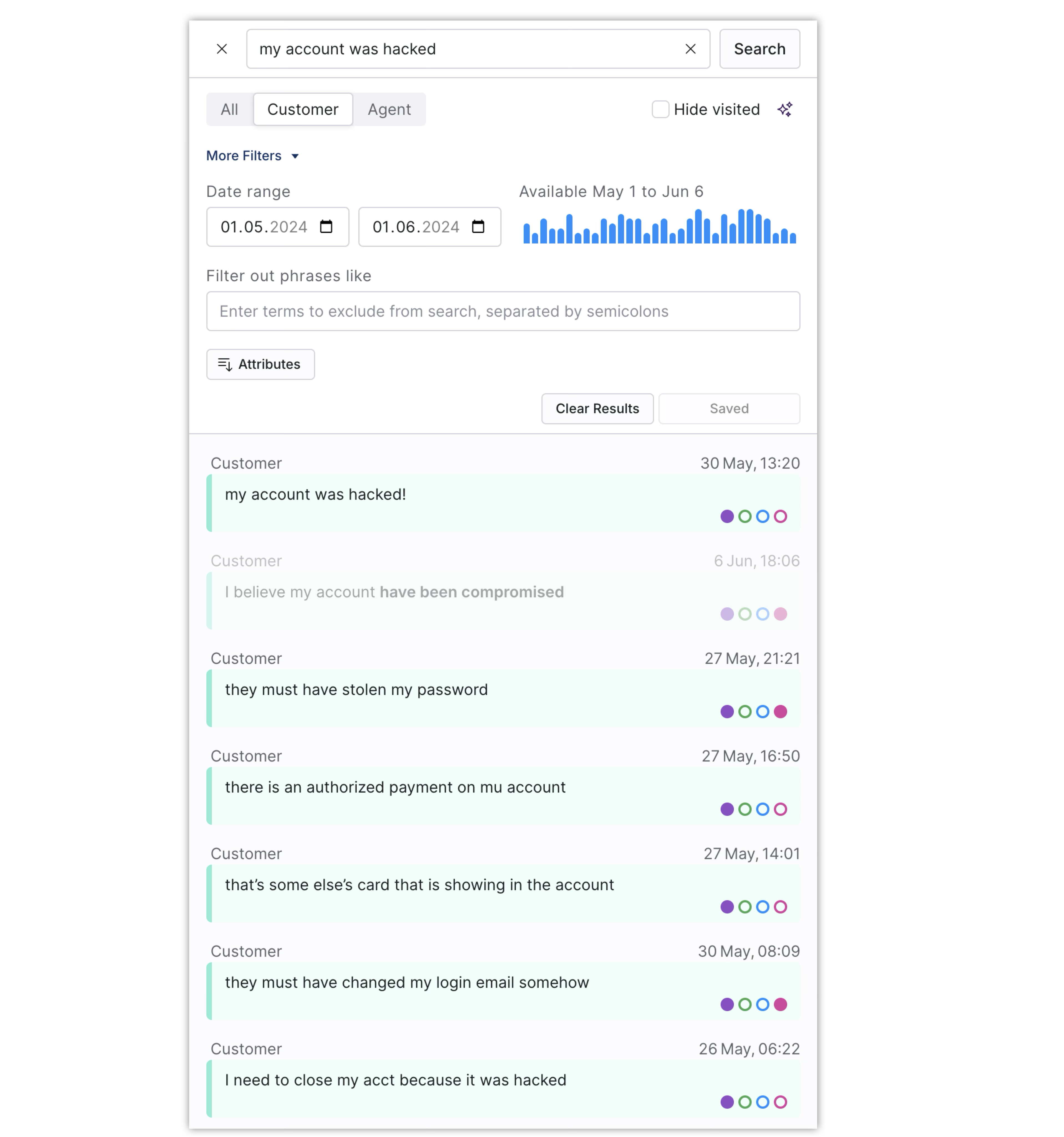1064x1137 pixels.
Task: Click pink dot on 'some else's card' result
Action: tap(780, 907)
